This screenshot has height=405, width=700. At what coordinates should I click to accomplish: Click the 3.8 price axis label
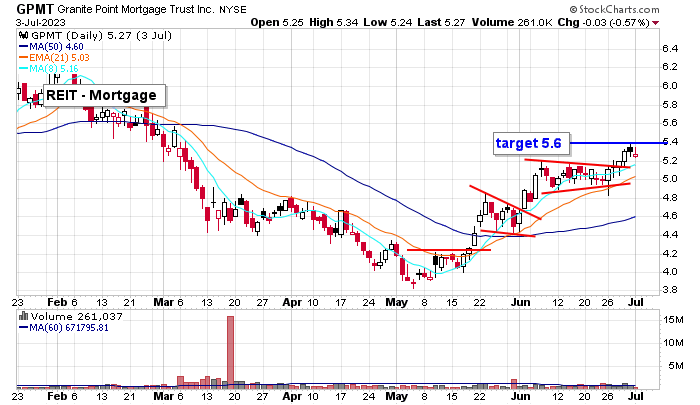[670, 290]
